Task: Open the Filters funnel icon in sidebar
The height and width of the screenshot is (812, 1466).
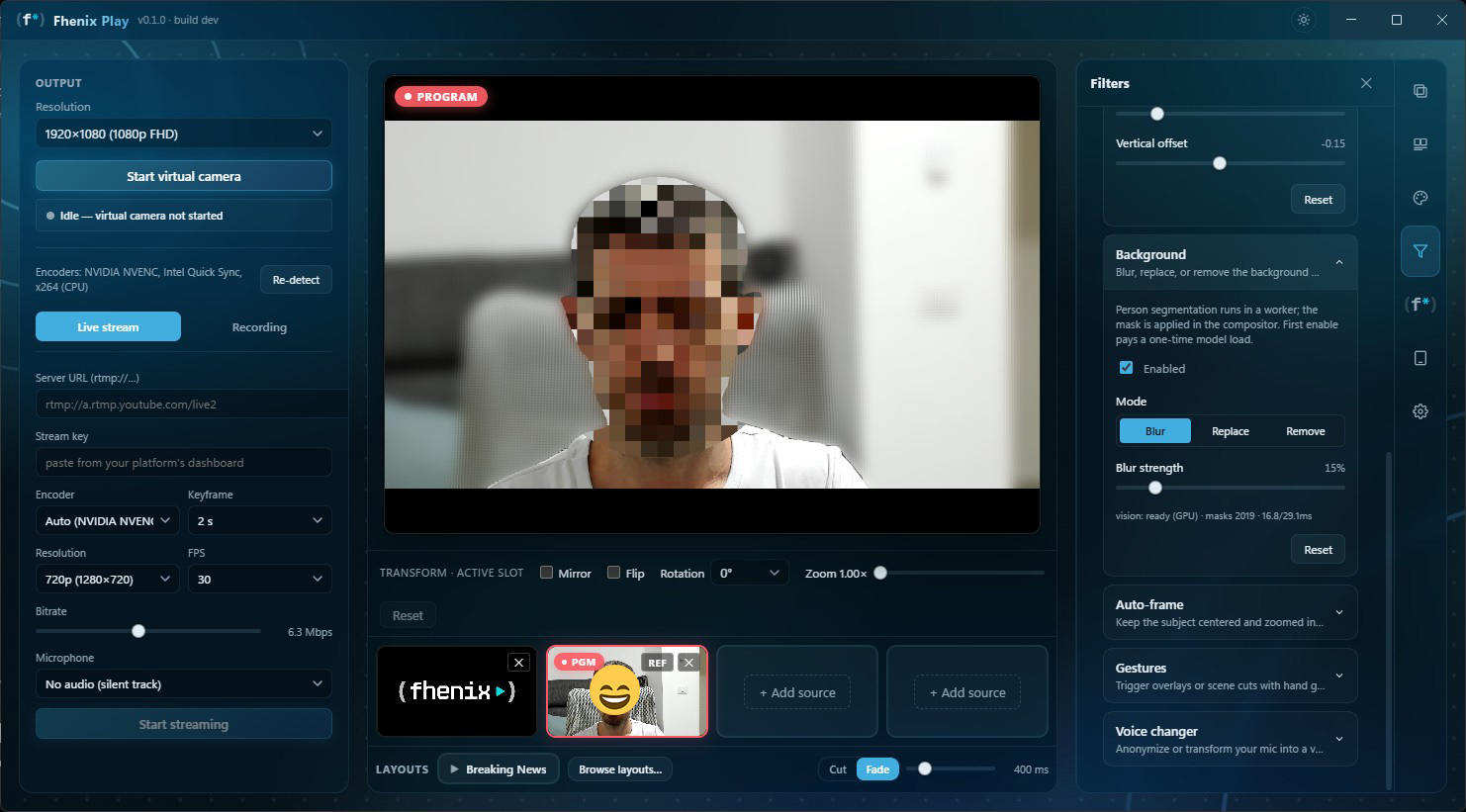Action: [x=1420, y=251]
